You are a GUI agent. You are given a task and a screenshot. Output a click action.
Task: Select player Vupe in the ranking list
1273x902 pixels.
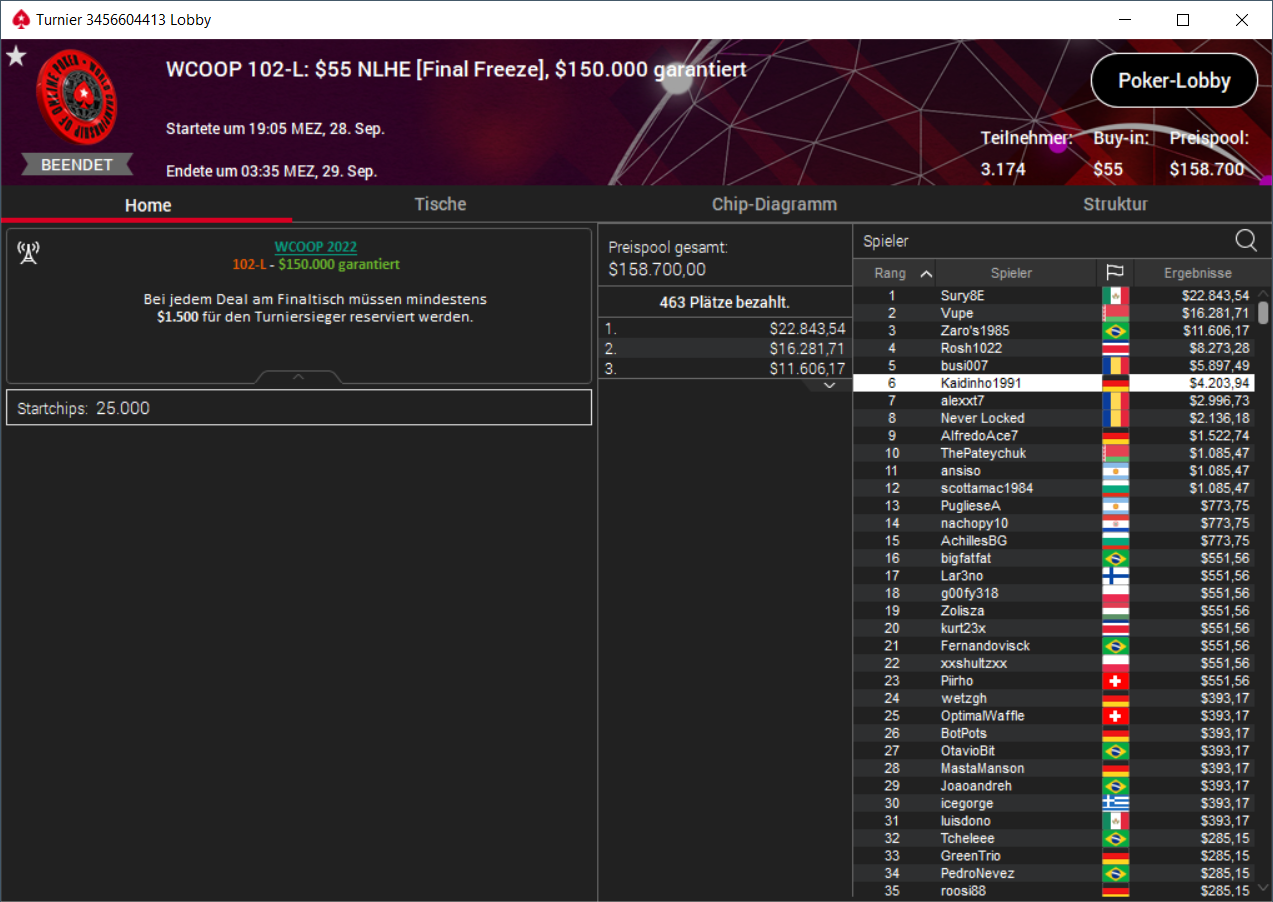tap(957, 313)
